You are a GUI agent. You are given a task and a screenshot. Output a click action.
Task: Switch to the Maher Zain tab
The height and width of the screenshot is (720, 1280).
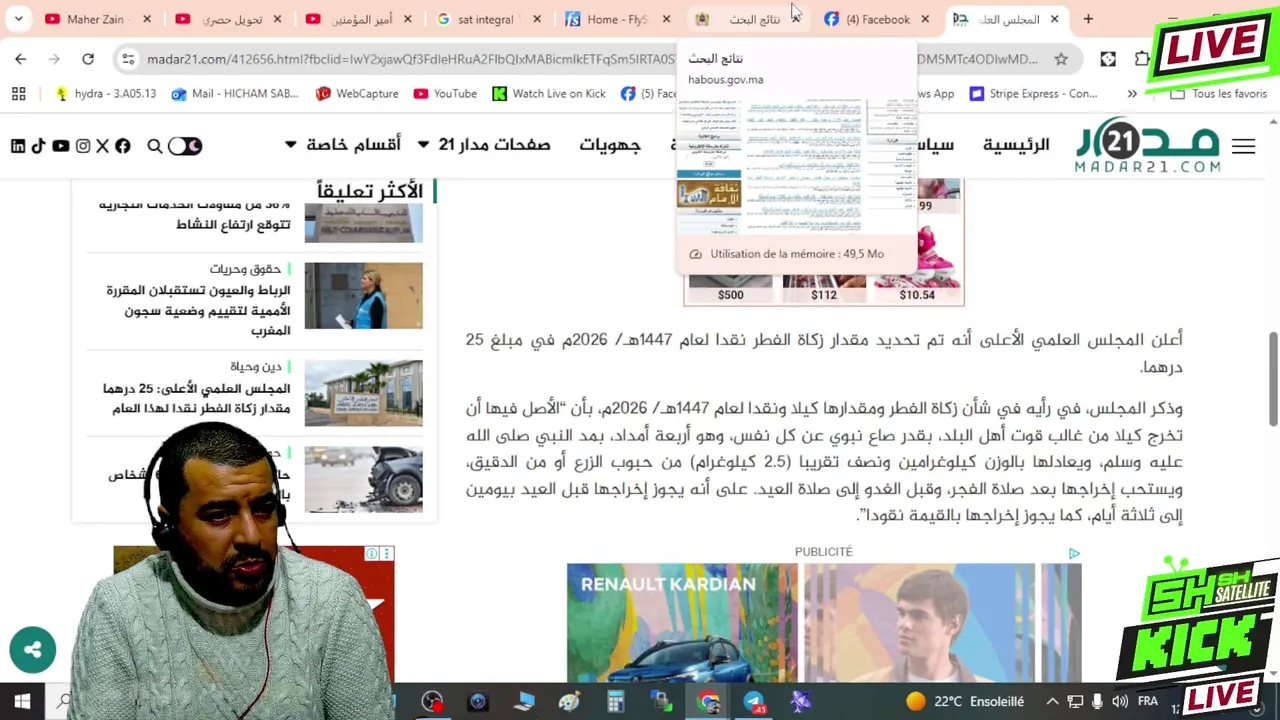(96, 19)
